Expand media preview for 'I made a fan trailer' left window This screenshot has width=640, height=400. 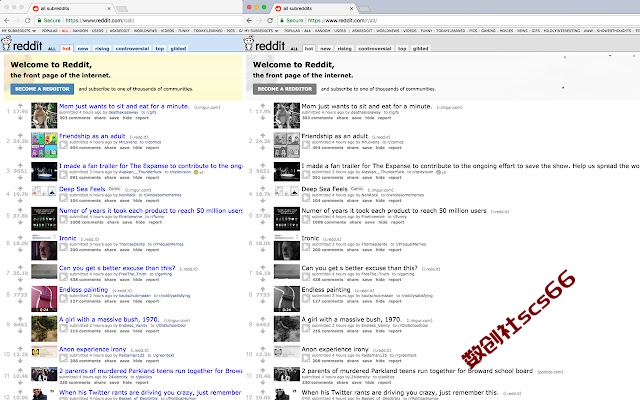tap(63, 175)
